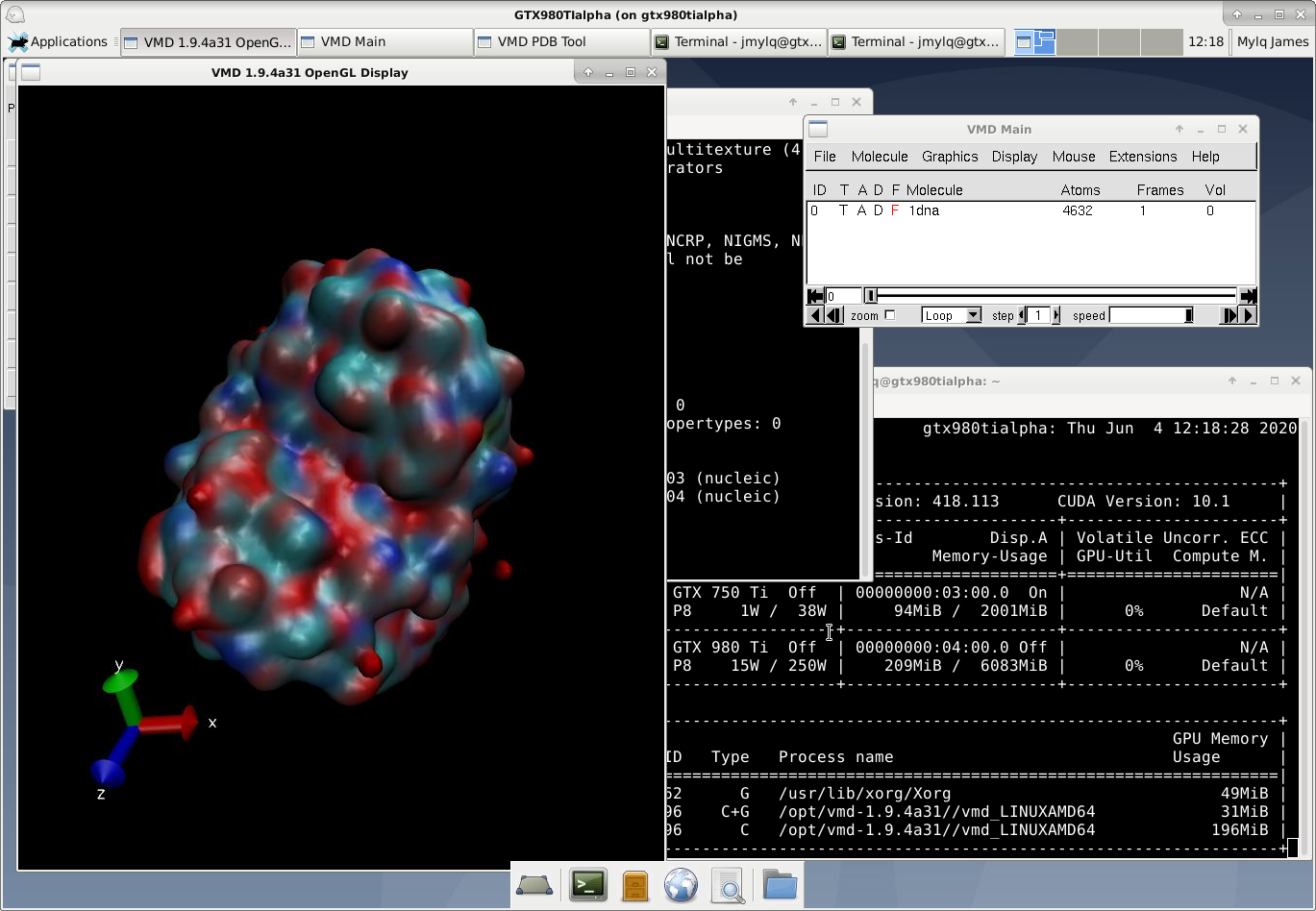Jump to the last animation frame
Screen dimensions: 1316x911
click(1248, 296)
